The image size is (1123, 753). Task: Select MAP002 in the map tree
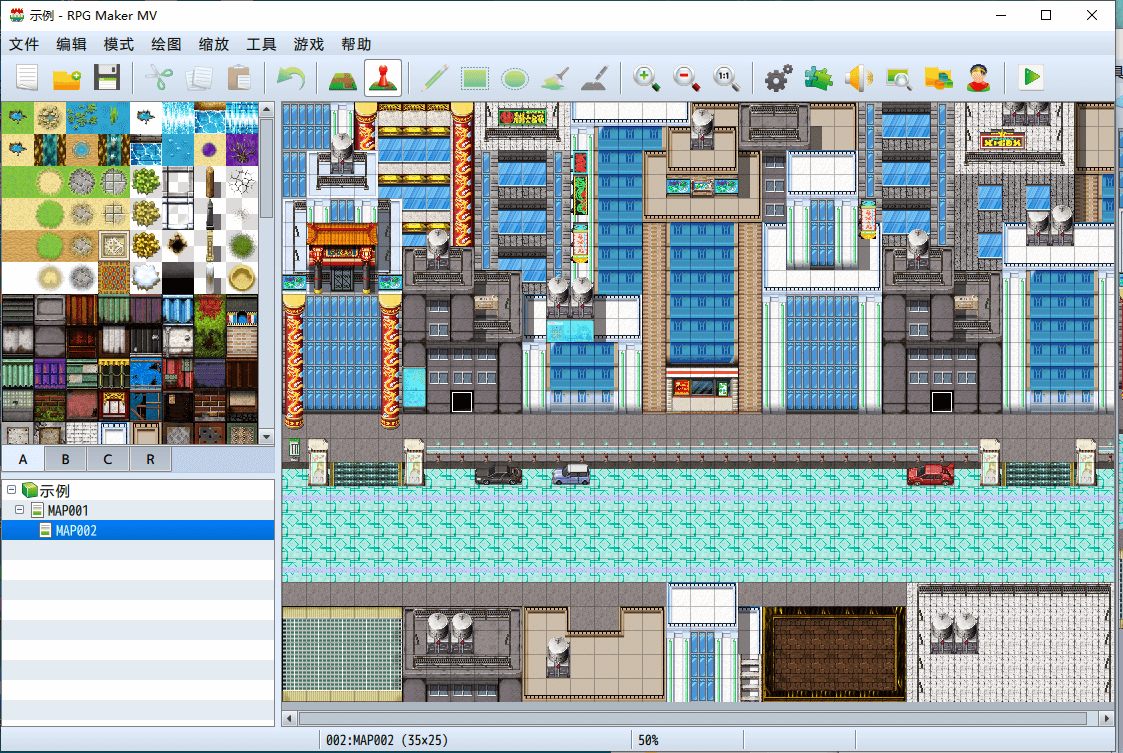pyautogui.click(x=138, y=530)
